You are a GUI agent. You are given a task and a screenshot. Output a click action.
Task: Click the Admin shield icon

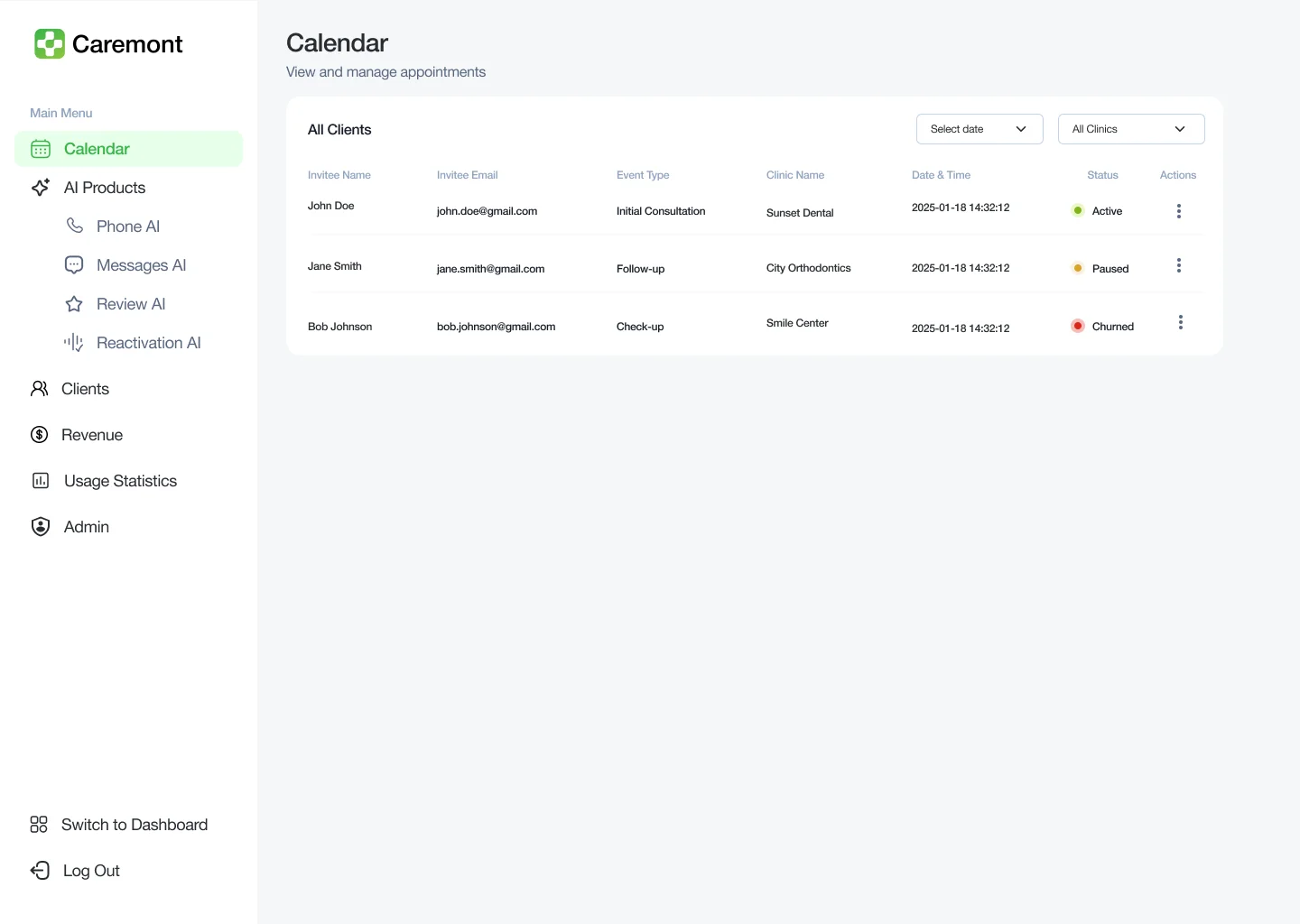pos(40,526)
